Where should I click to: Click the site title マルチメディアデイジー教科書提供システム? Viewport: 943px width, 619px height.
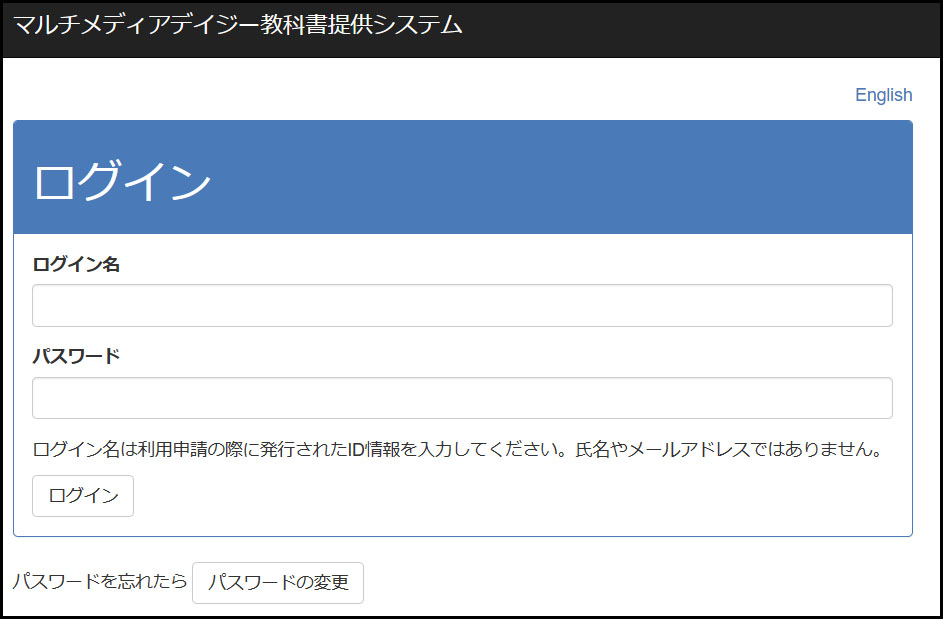coord(238,26)
